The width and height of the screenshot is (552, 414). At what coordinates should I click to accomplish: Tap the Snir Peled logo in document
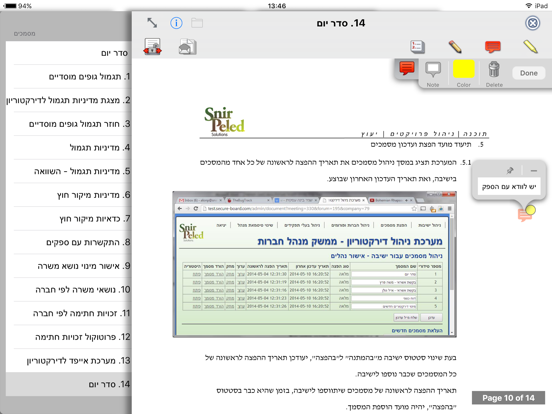click(x=224, y=121)
